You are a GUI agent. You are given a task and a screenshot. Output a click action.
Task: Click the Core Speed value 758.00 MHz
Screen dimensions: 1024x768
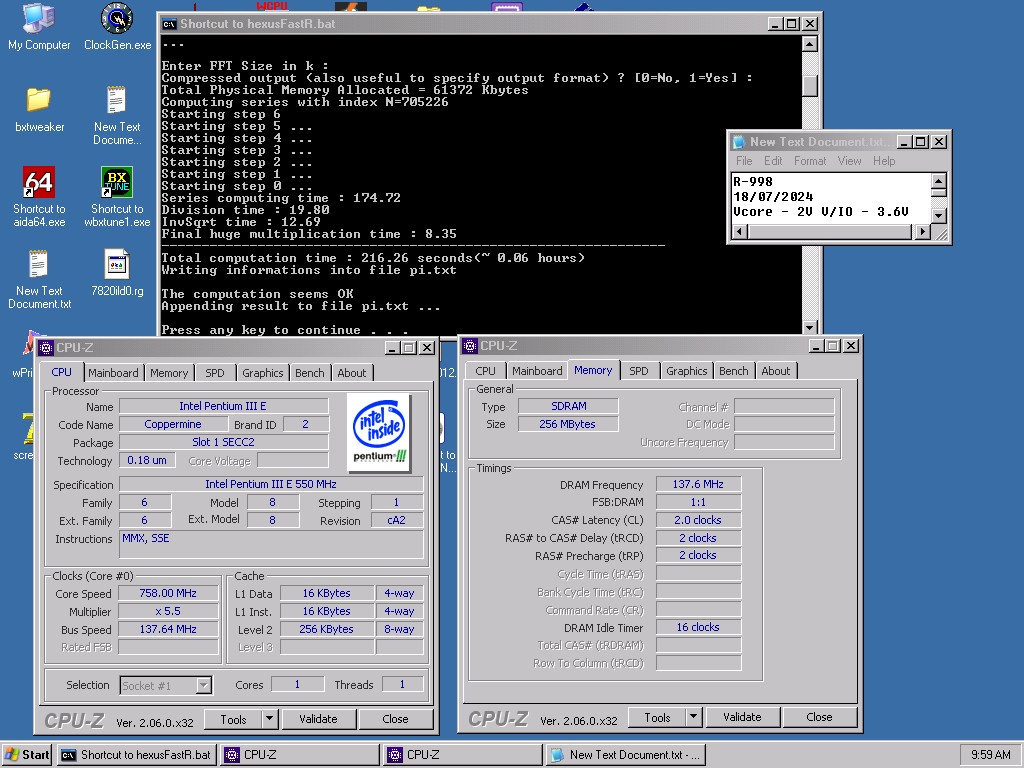coord(168,593)
